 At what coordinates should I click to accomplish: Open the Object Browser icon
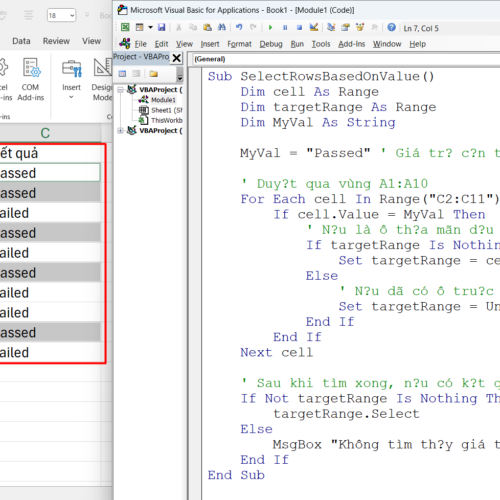click(360, 27)
